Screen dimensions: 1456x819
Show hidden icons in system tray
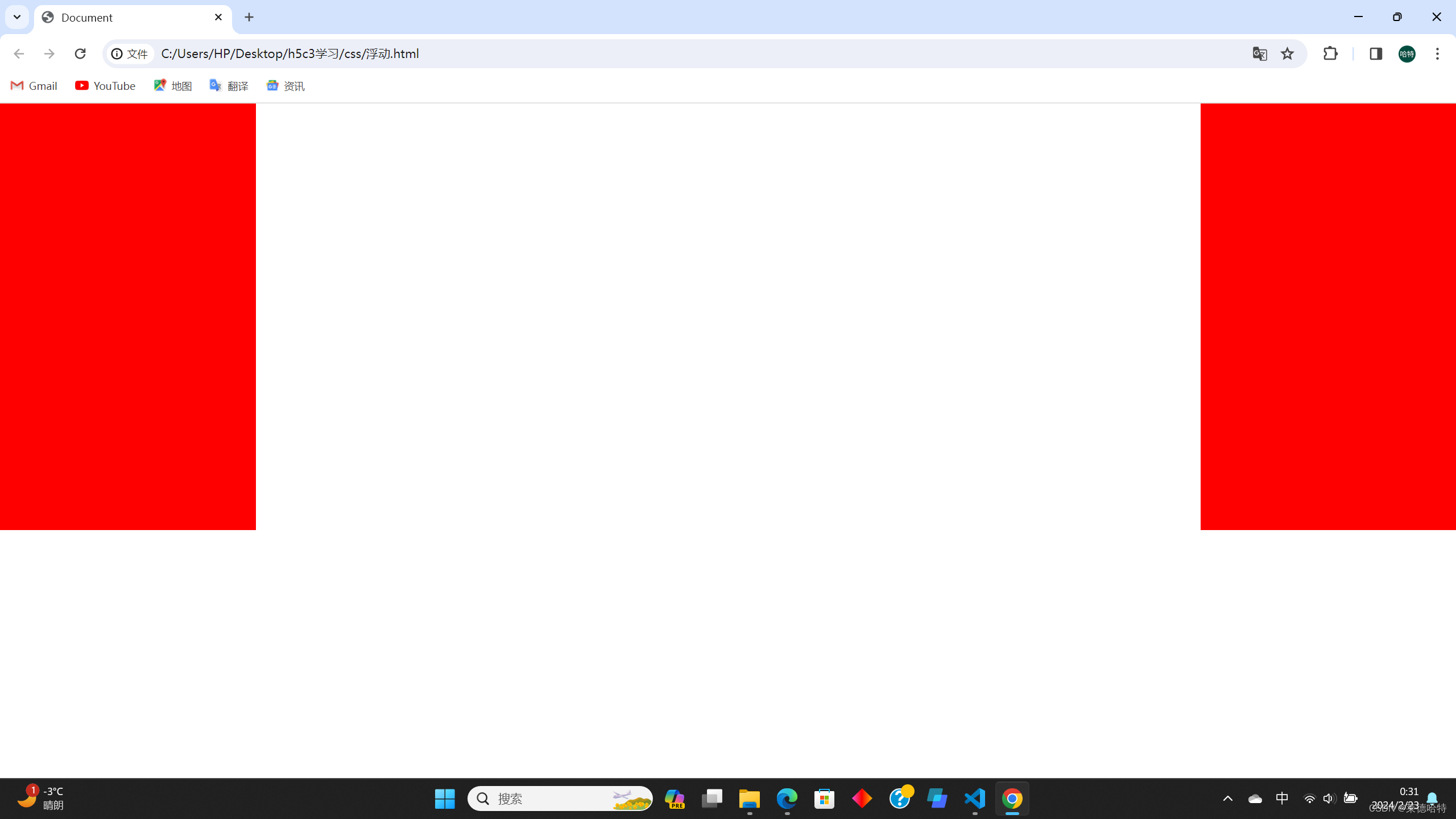[1227, 799]
